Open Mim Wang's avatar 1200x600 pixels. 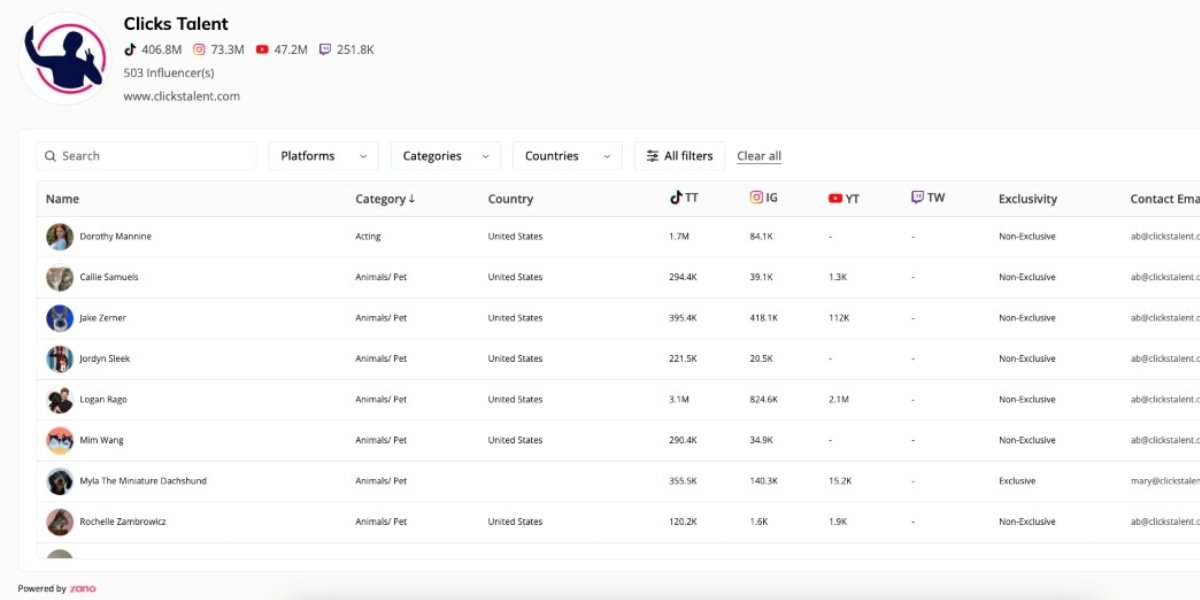click(x=60, y=441)
